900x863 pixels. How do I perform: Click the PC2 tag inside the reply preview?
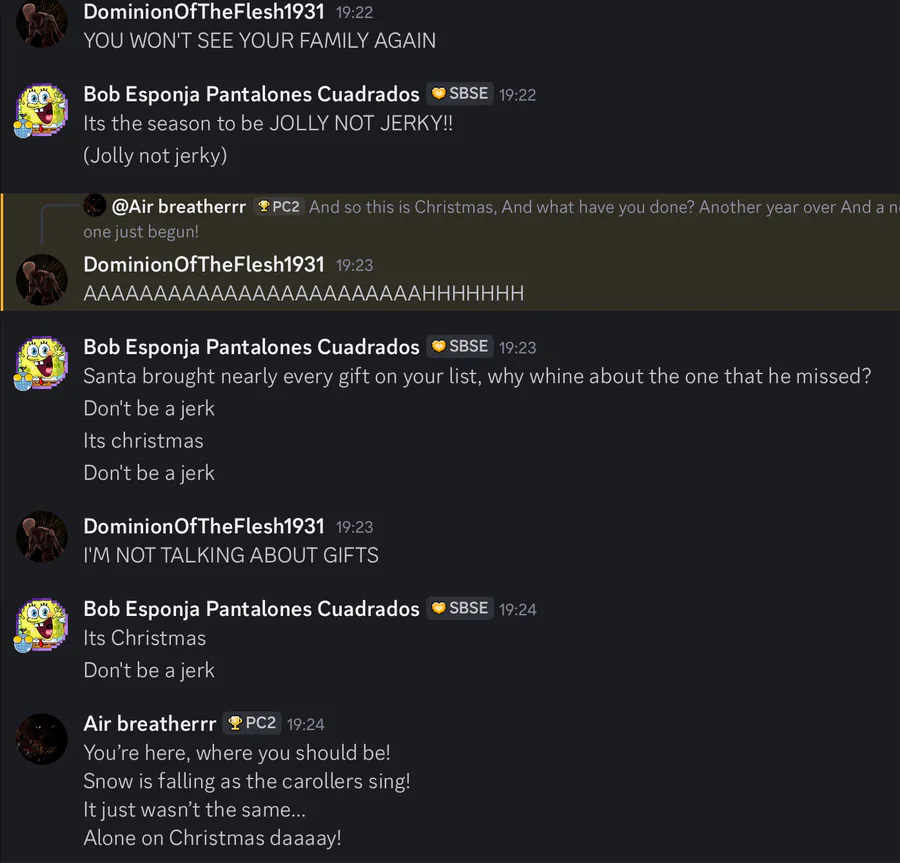tap(278, 207)
